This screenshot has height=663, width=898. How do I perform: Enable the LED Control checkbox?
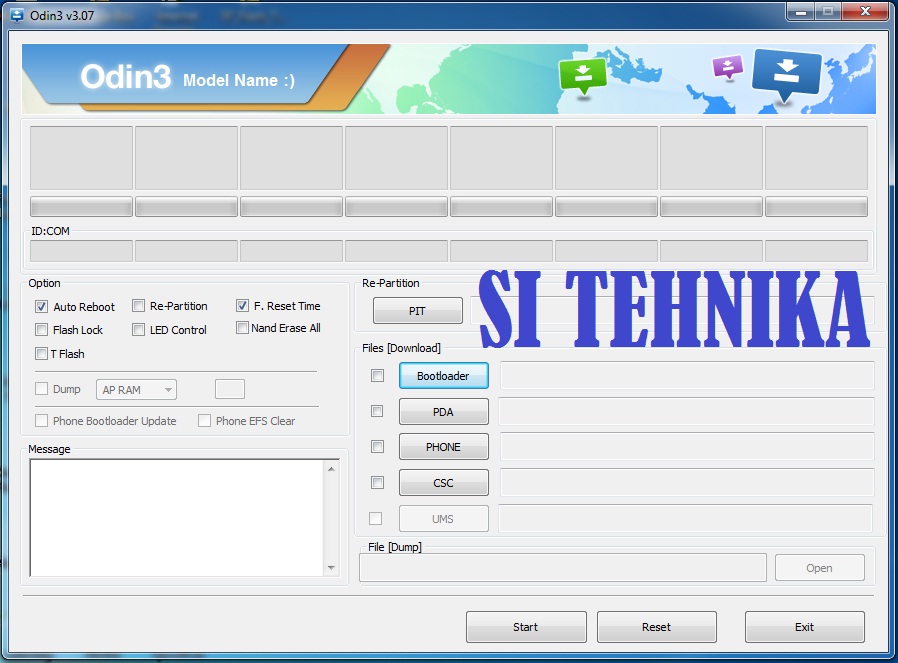click(138, 330)
